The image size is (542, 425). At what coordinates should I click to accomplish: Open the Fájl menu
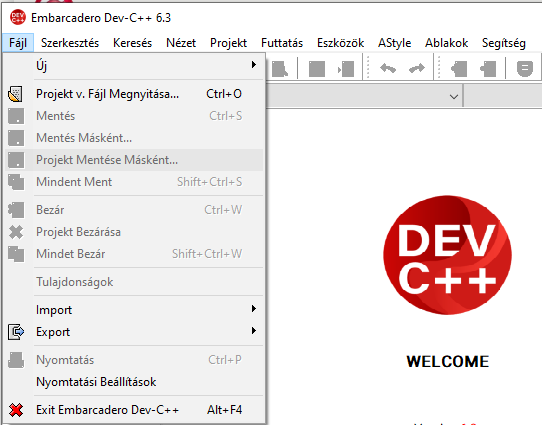point(18,43)
